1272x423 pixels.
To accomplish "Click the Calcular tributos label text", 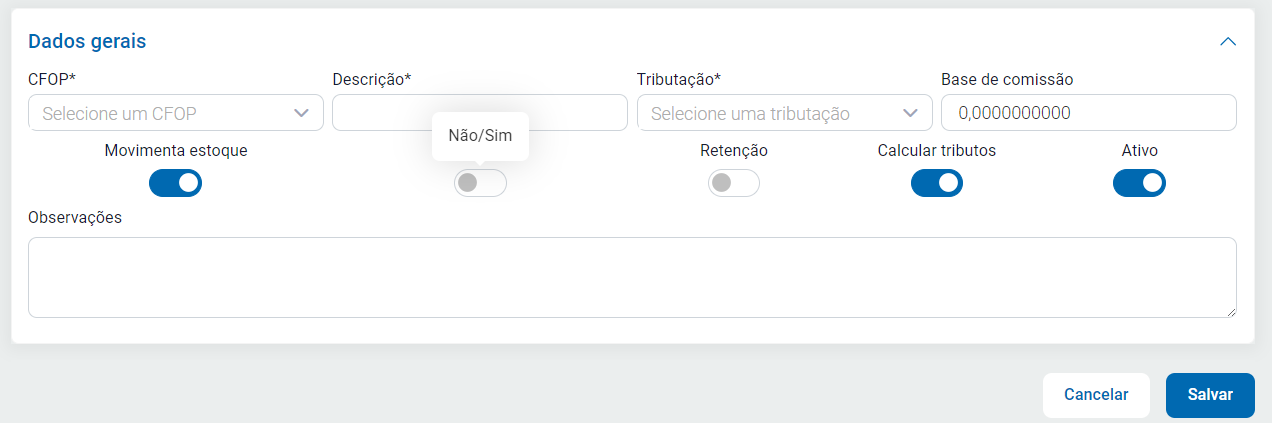I will 937,151.
